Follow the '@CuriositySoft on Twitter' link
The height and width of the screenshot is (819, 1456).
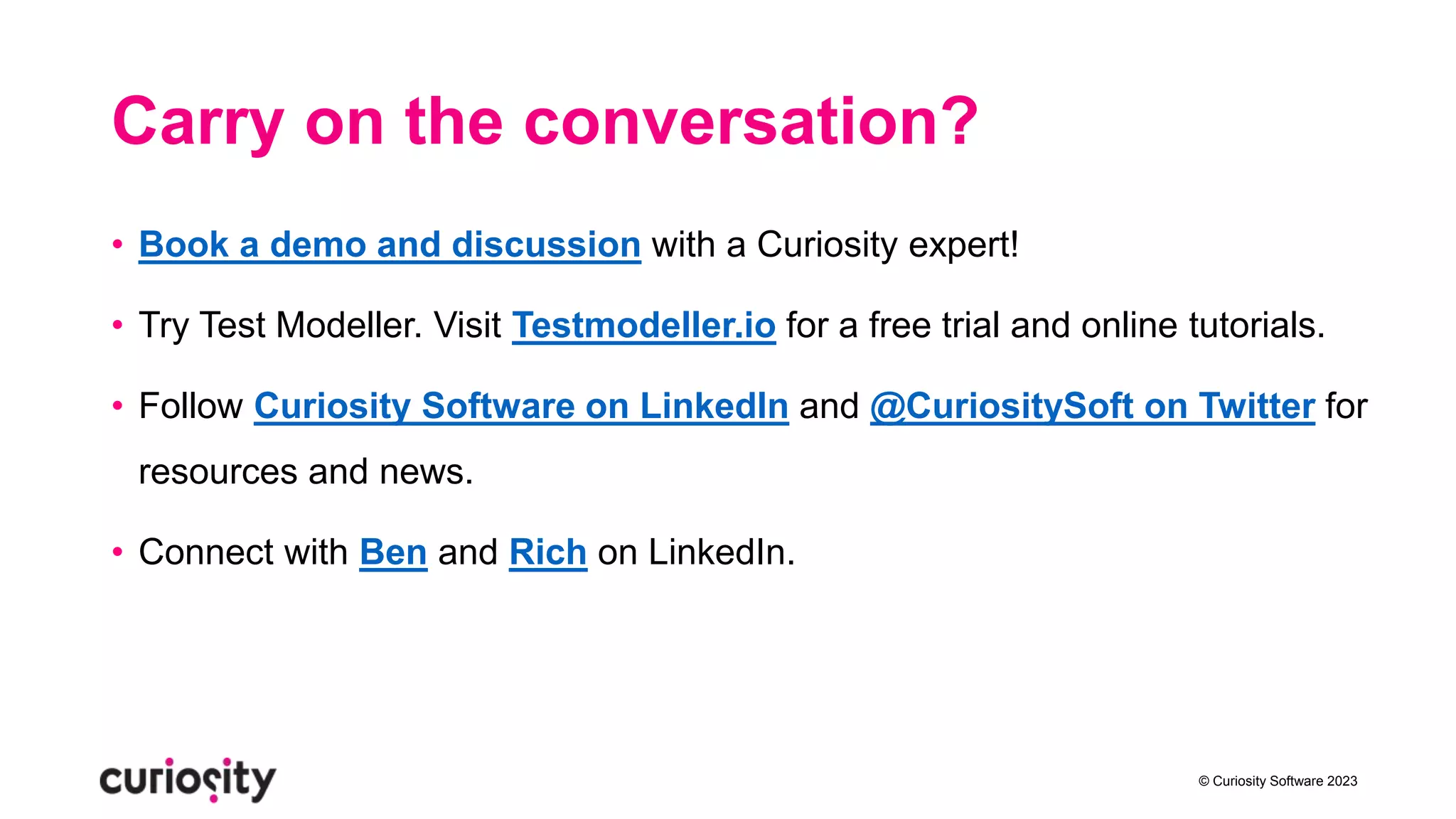pos(1092,407)
